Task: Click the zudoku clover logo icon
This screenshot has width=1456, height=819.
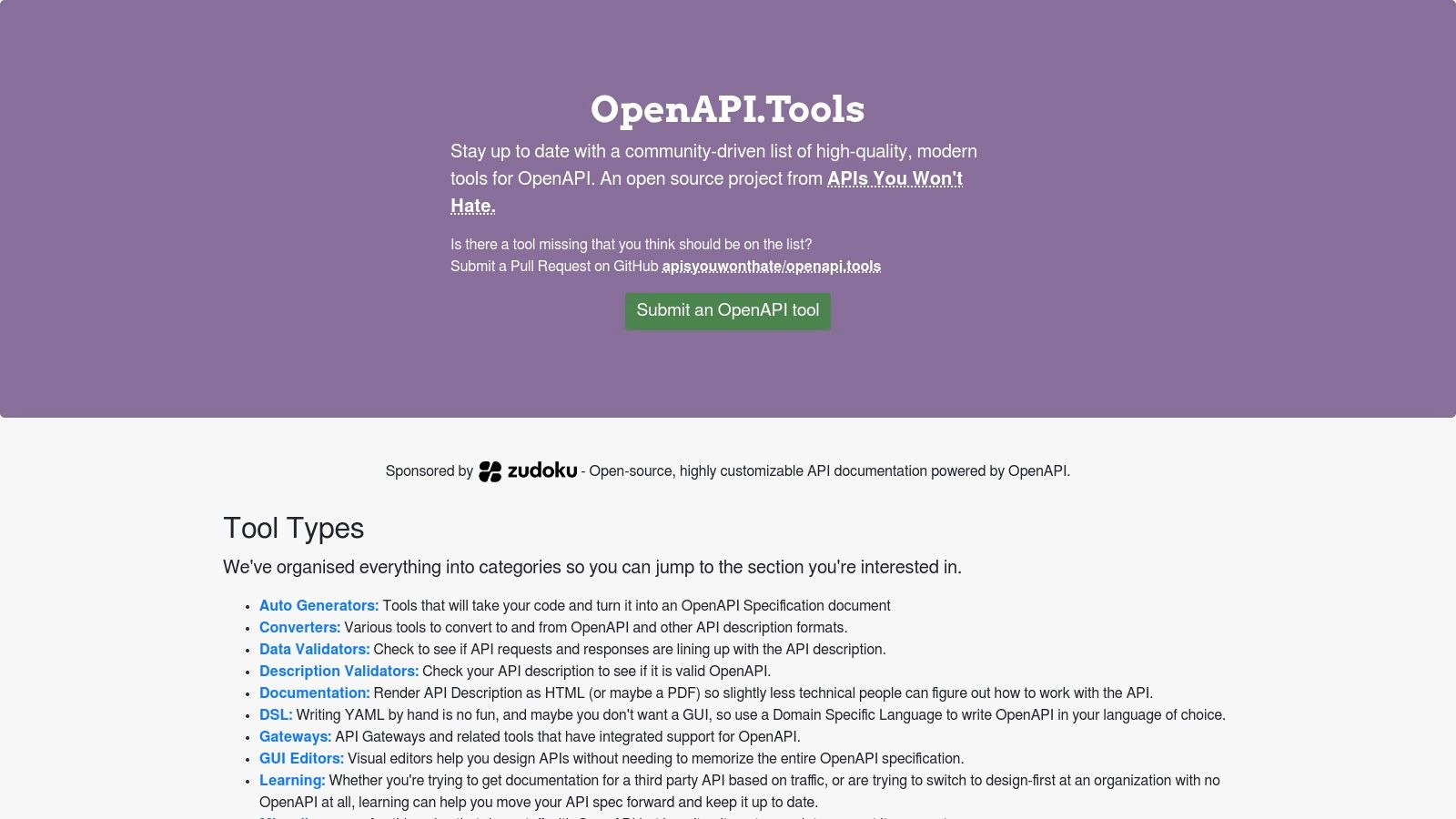Action: (x=490, y=471)
